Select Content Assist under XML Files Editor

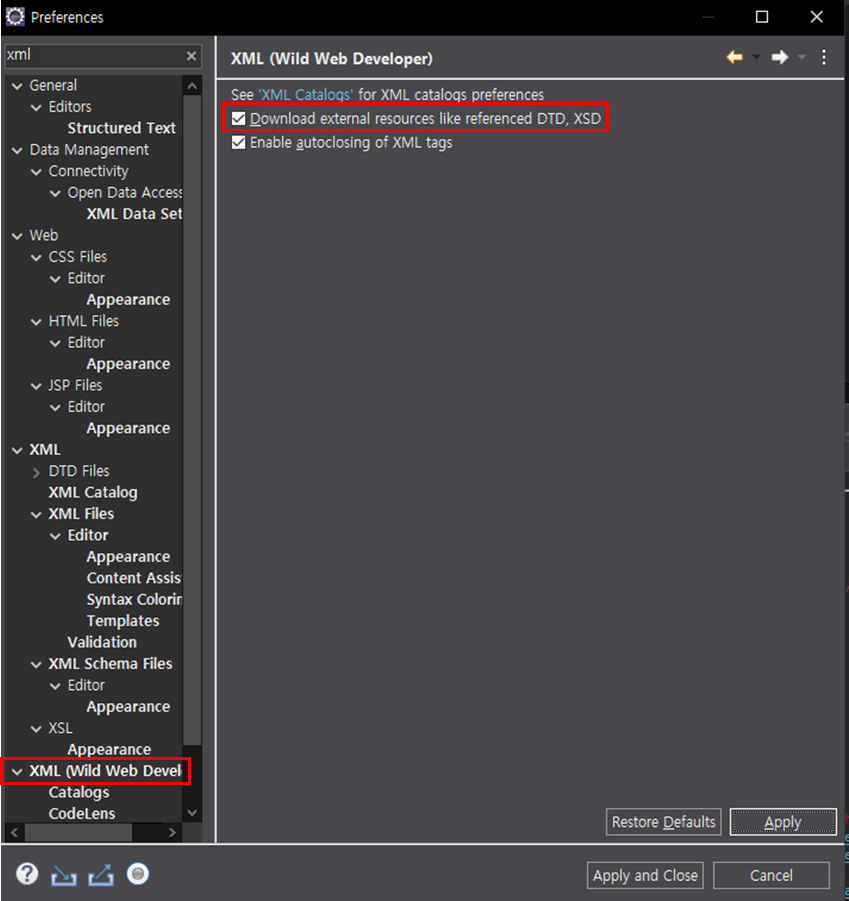coord(134,578)
